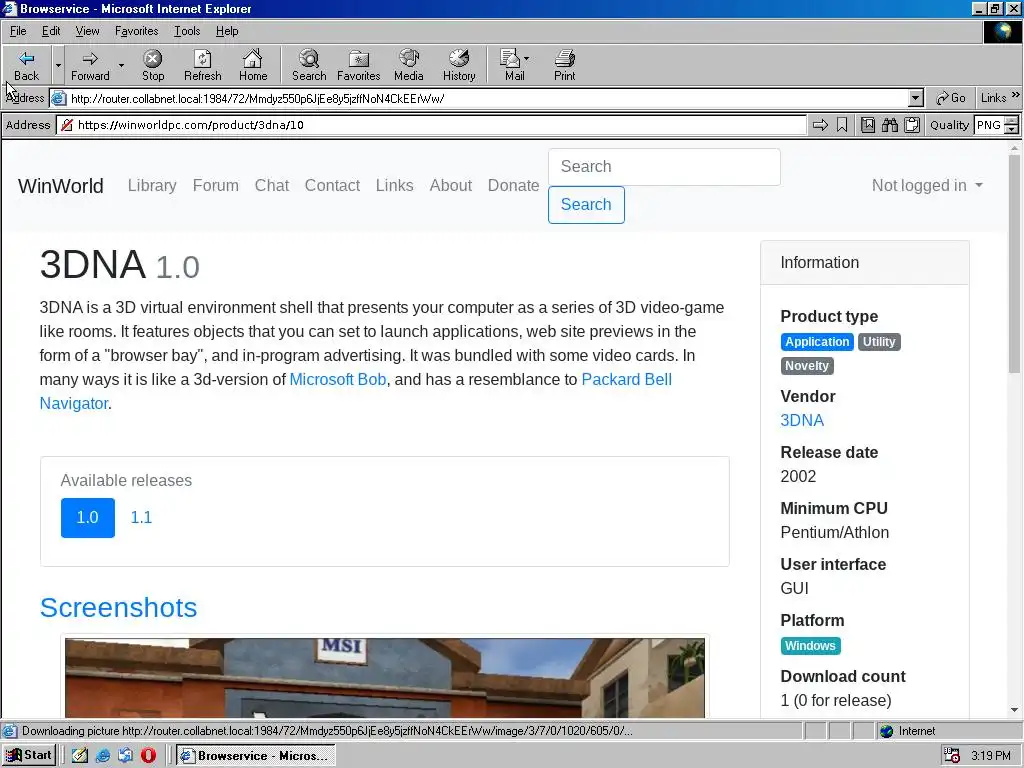Screen dimensions: 1024x768
Task: Click the Browservice bookmark ribbon icon
Action: 842,125
